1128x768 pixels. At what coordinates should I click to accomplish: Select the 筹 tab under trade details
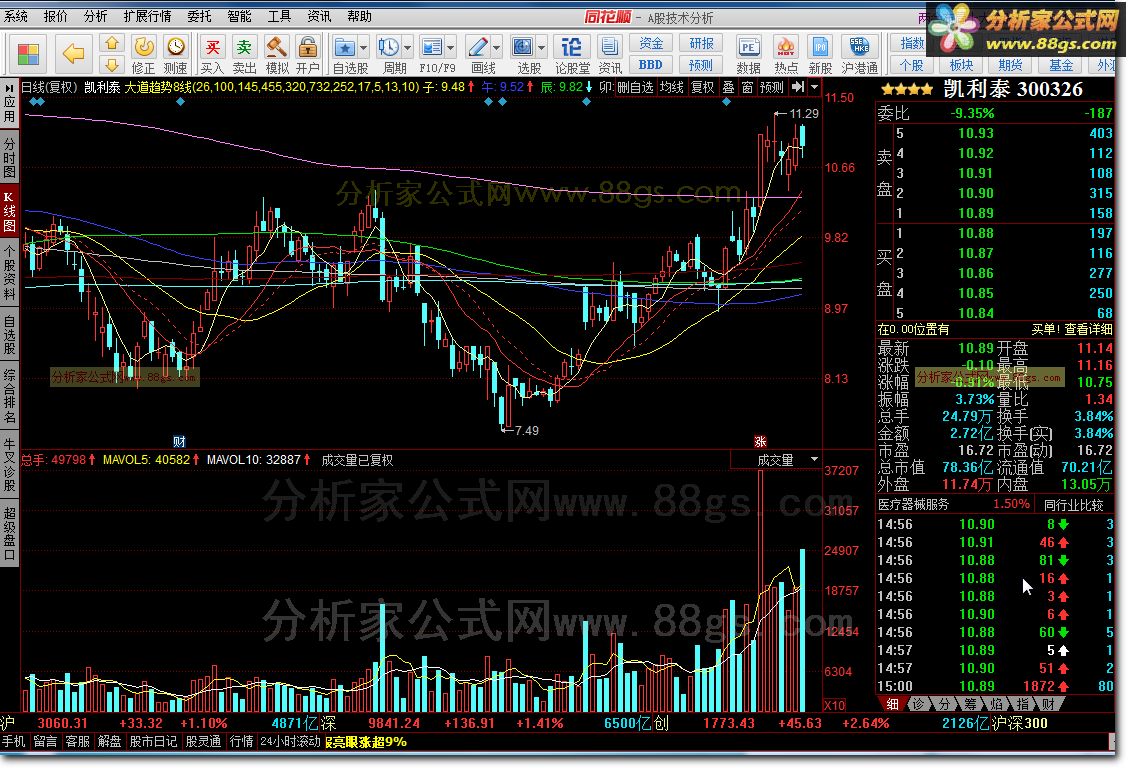(x=970, y=705)
